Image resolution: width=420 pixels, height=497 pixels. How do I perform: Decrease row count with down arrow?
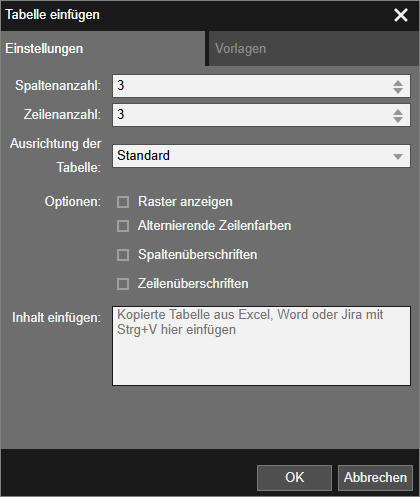(x=398, y=120)
